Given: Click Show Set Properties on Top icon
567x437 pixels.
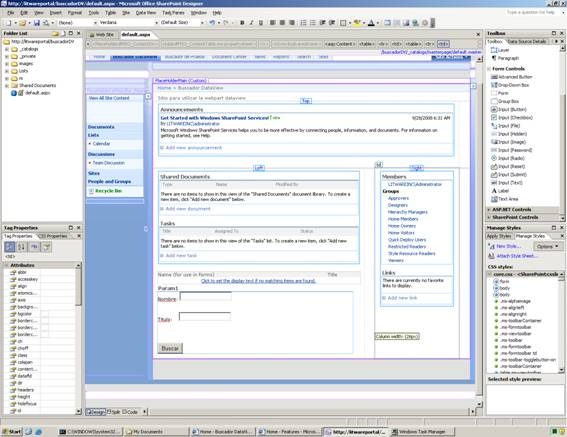Looking at the screenshot, I should tap(34, 247).
